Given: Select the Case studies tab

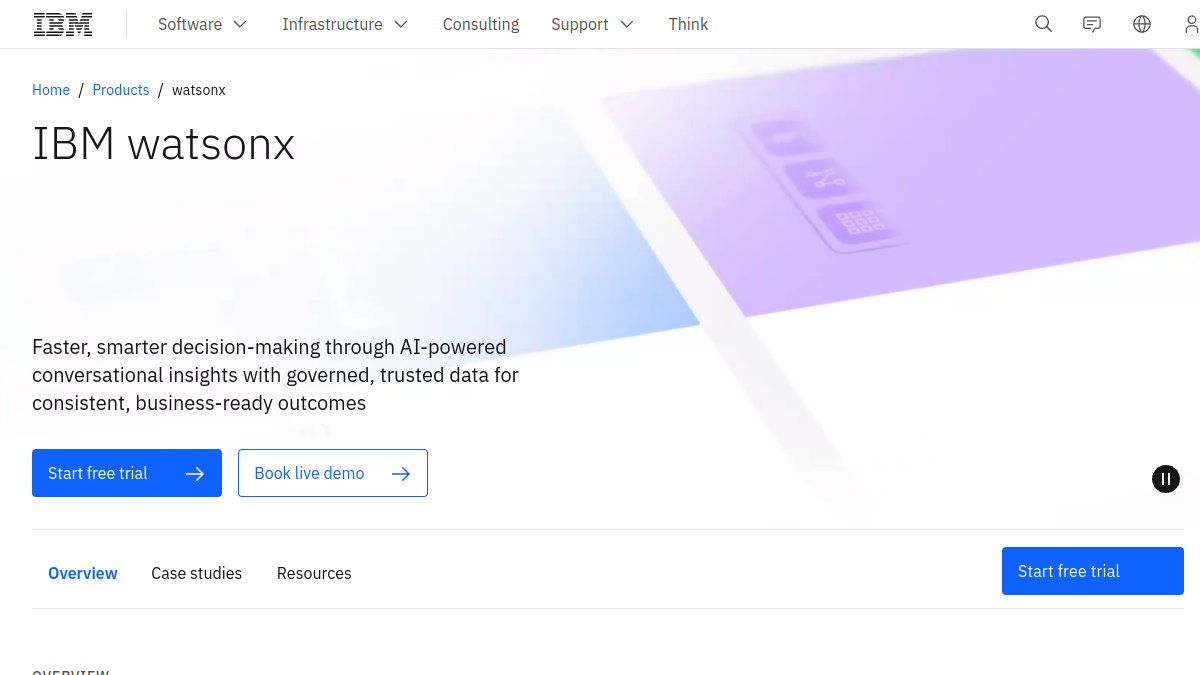Looking at the screenshot, I should point(197,573).
